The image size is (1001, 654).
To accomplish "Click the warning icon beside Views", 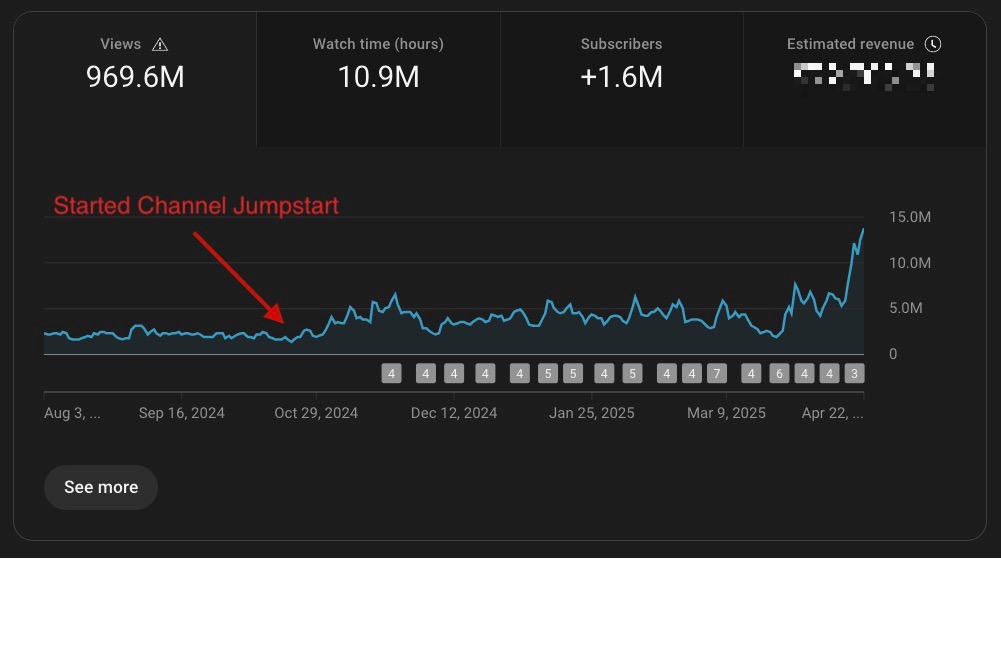I will click(x=160, y=44).
